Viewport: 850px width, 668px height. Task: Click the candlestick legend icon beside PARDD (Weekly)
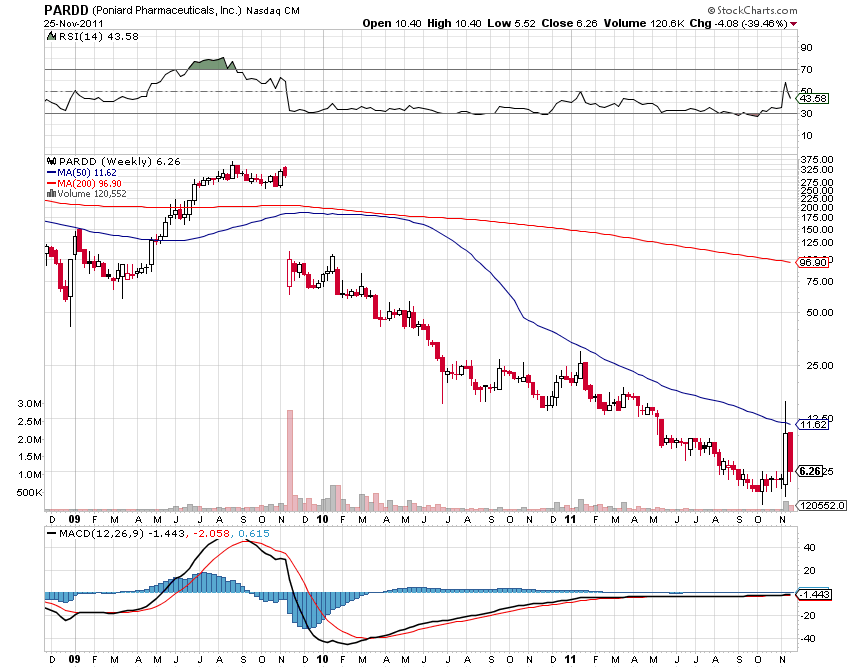pyautogui.click(x=51, y=161)
